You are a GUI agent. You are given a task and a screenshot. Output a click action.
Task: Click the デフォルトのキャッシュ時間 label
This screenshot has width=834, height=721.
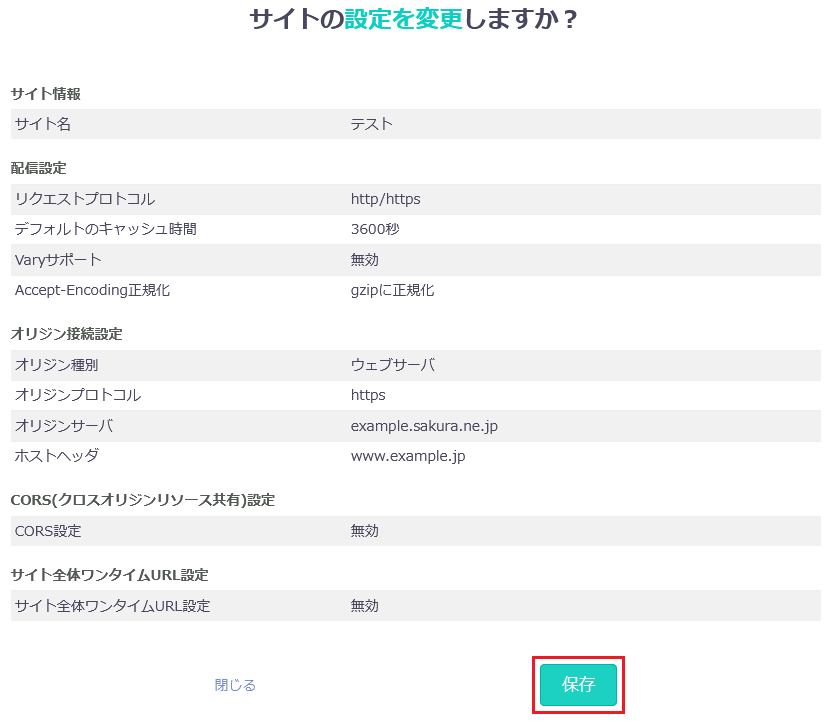click(106, 229)
